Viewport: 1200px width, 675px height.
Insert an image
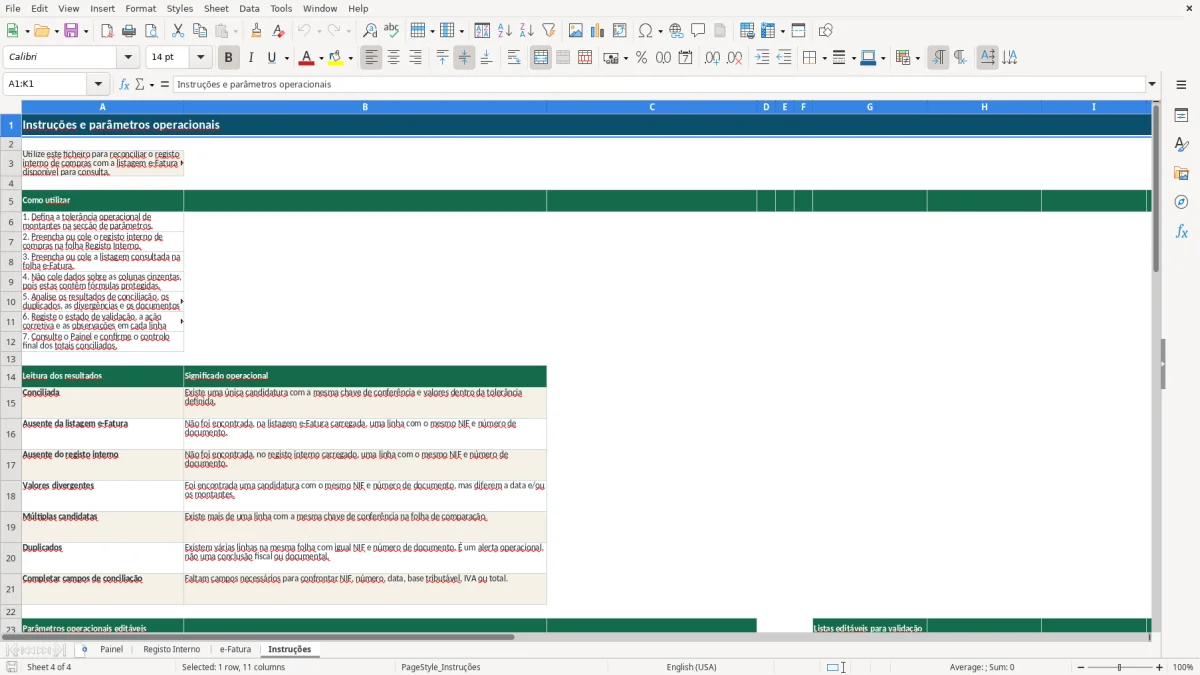click(575, 31)
